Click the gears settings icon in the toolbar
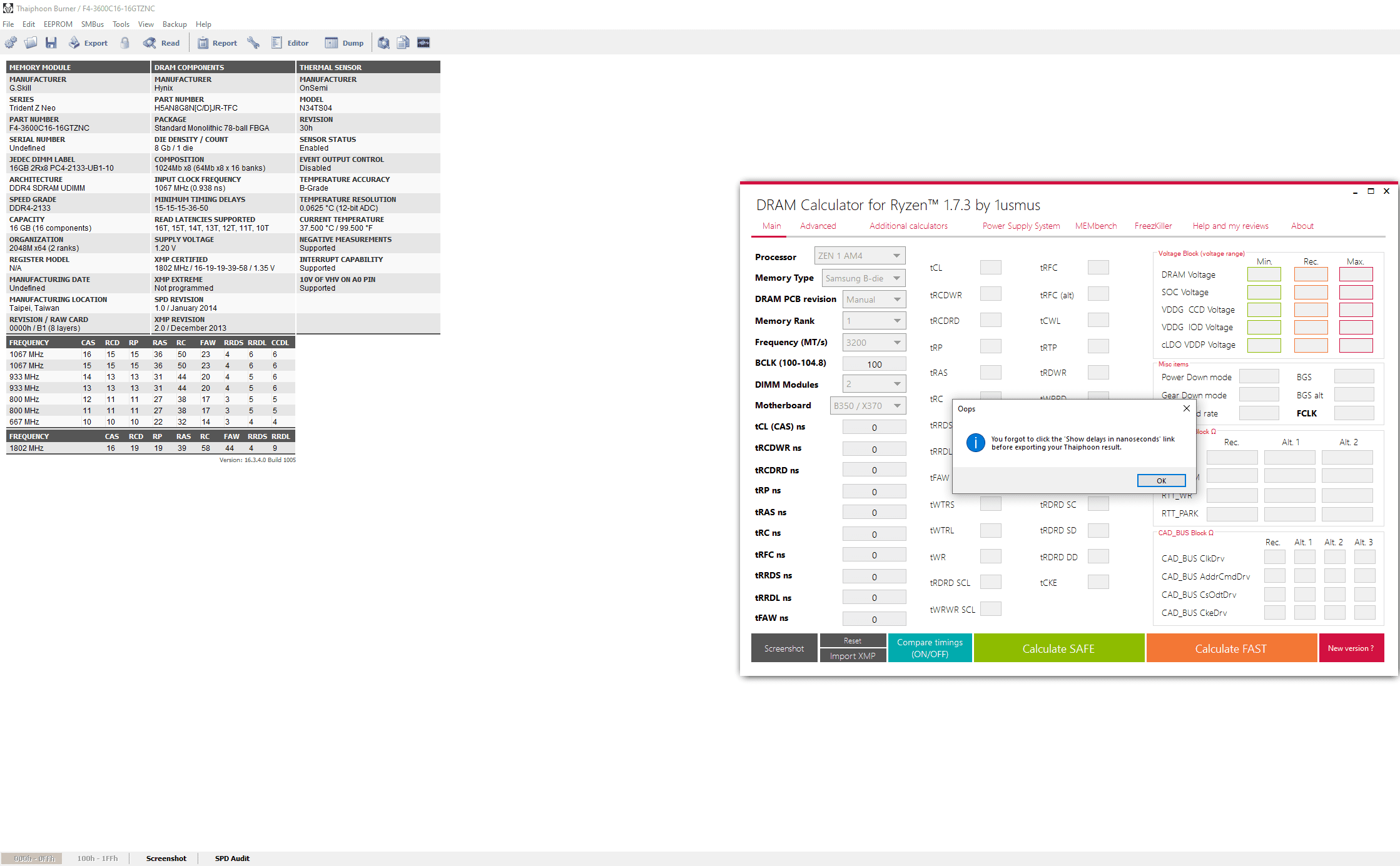The image size is (1400, 866). (x=11, y=43)
